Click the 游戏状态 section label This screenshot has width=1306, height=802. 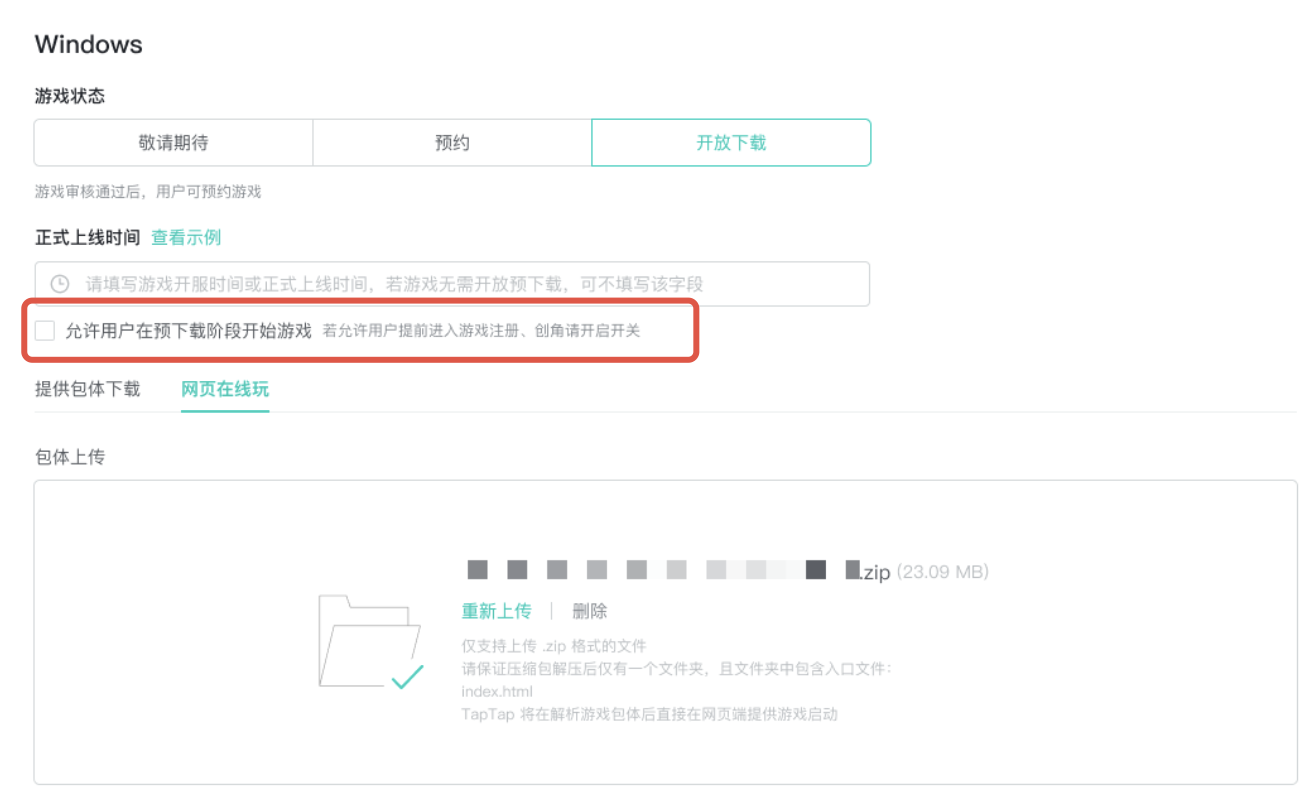[70, 97]
